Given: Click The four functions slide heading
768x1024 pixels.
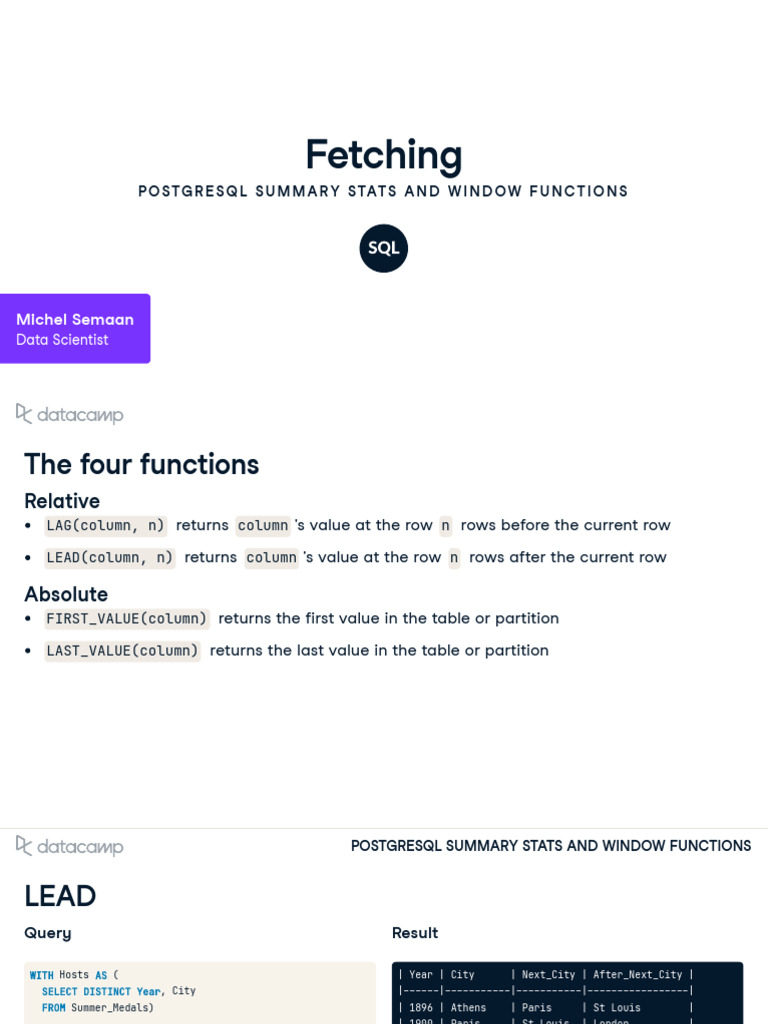Looking at the screenshot, I should [142, 464].
